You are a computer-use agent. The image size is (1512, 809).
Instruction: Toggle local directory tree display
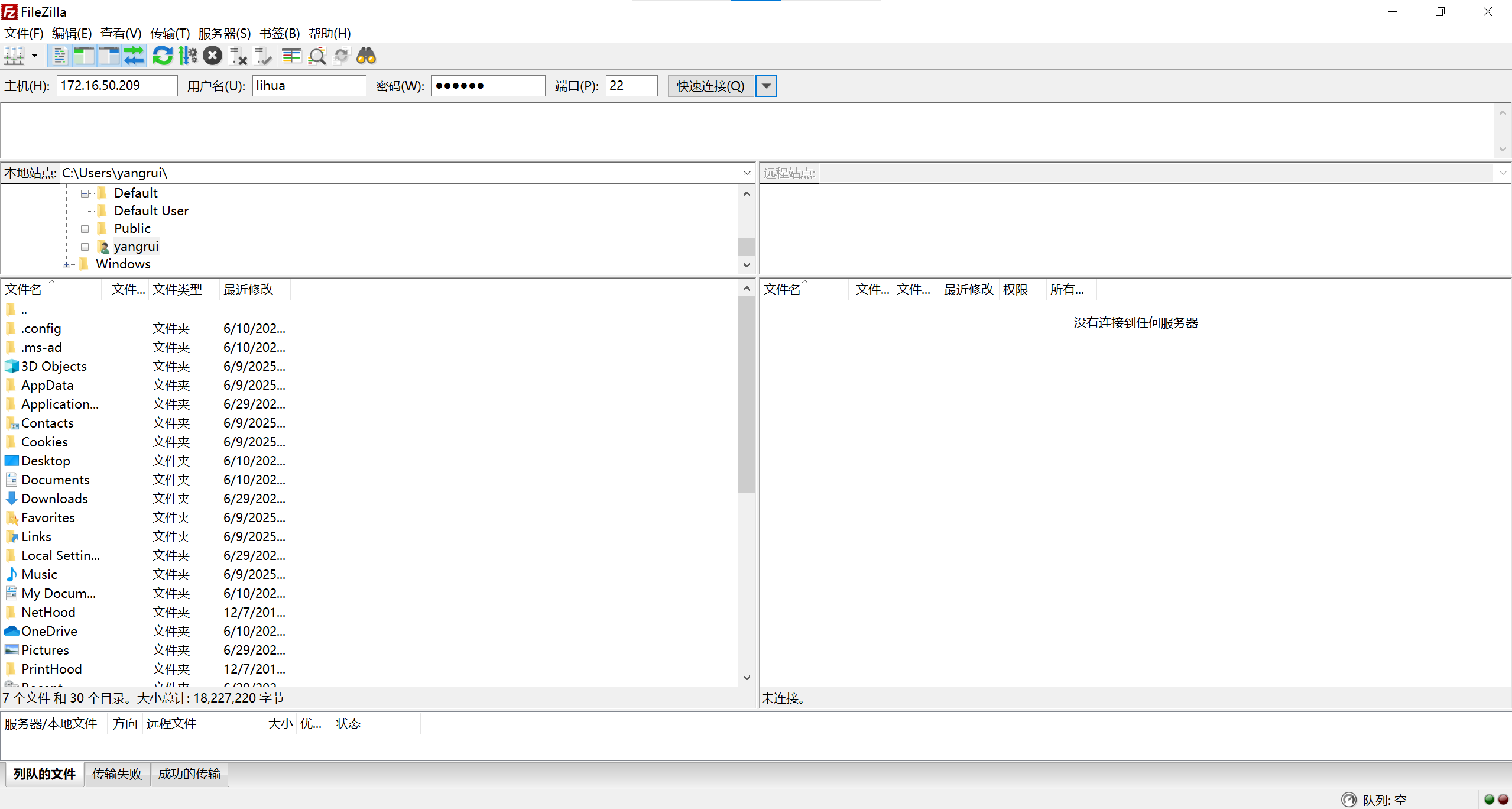tap(84, 56)
